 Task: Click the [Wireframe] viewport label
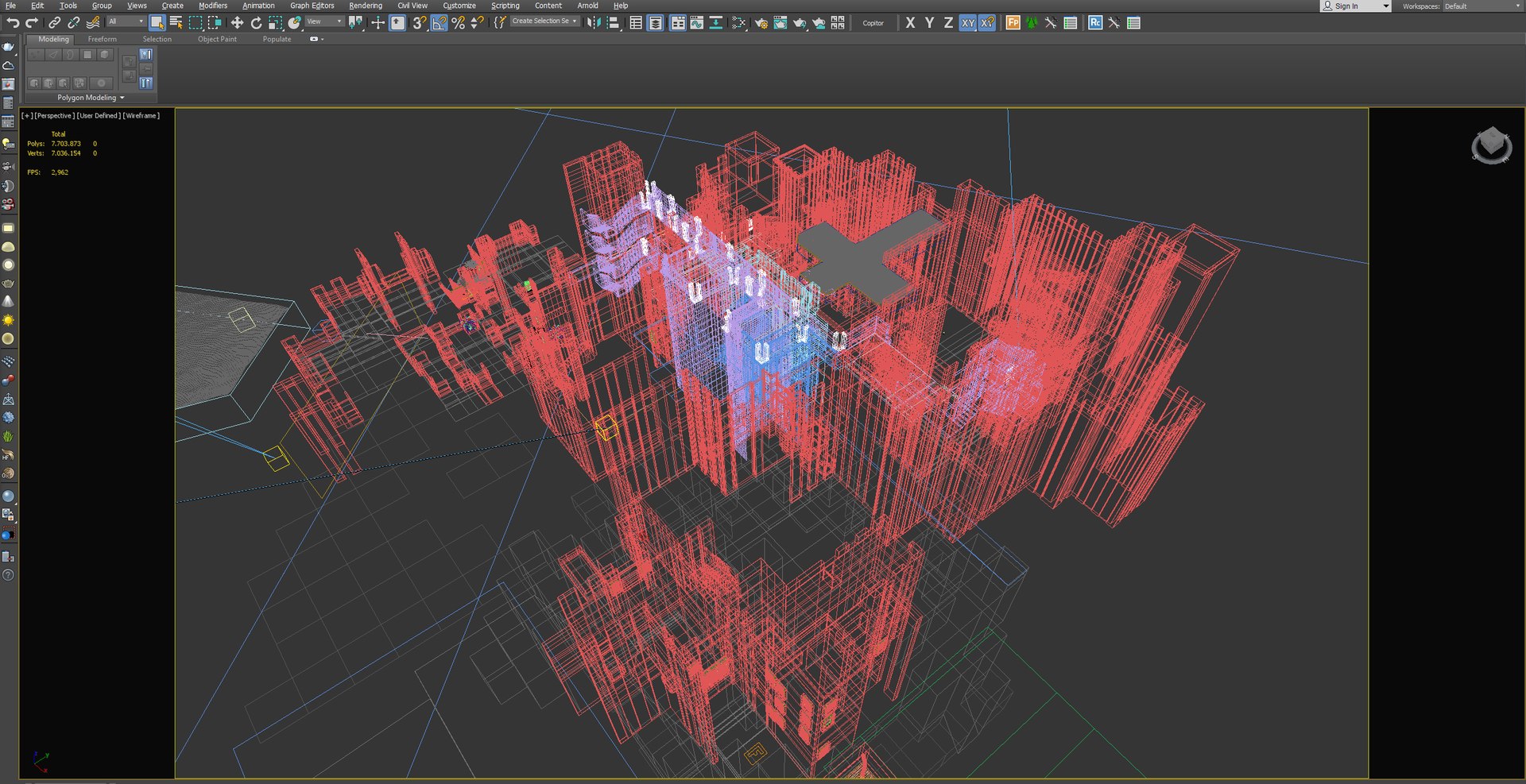pos(141,116)
